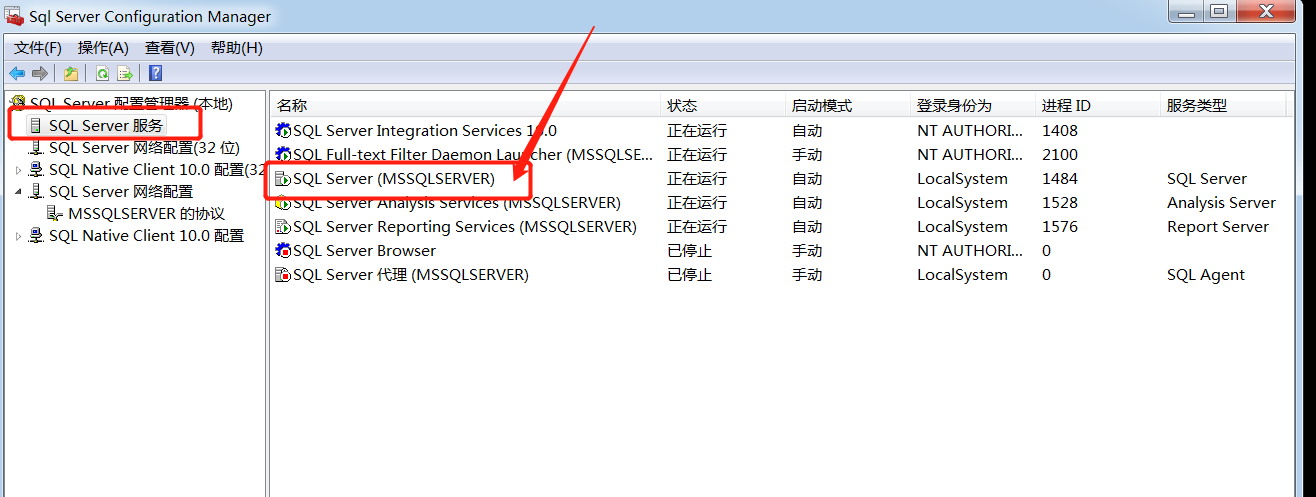Click the SQL Server Reporting Services icon
Image resolution: width=1316 pixels, height=497 pixels.
(284, 227)
